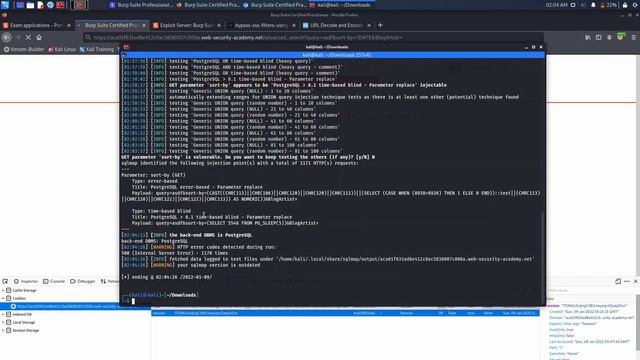Expand Cache Storage tree node

pyautogui.click(x=3, y=290)
